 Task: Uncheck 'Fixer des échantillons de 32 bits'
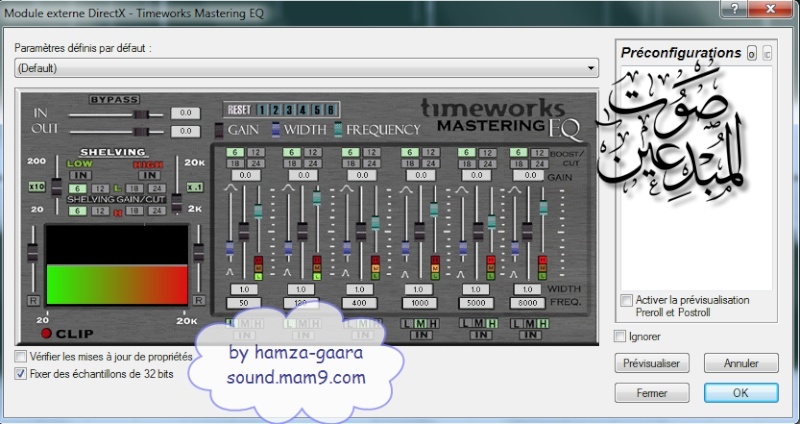(x=21, y=374)
